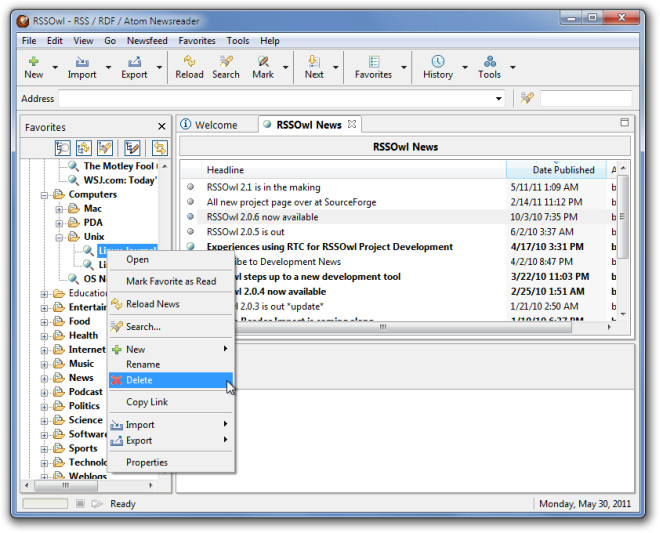Open the Address bar dropdown
This screenshot has width=660, height=533.
coord(498,99)
